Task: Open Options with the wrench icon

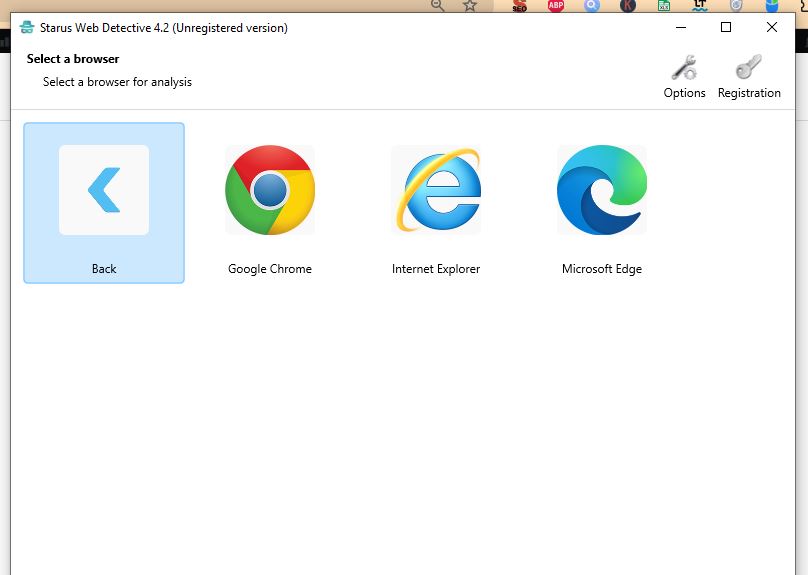Action: (684, 67)
